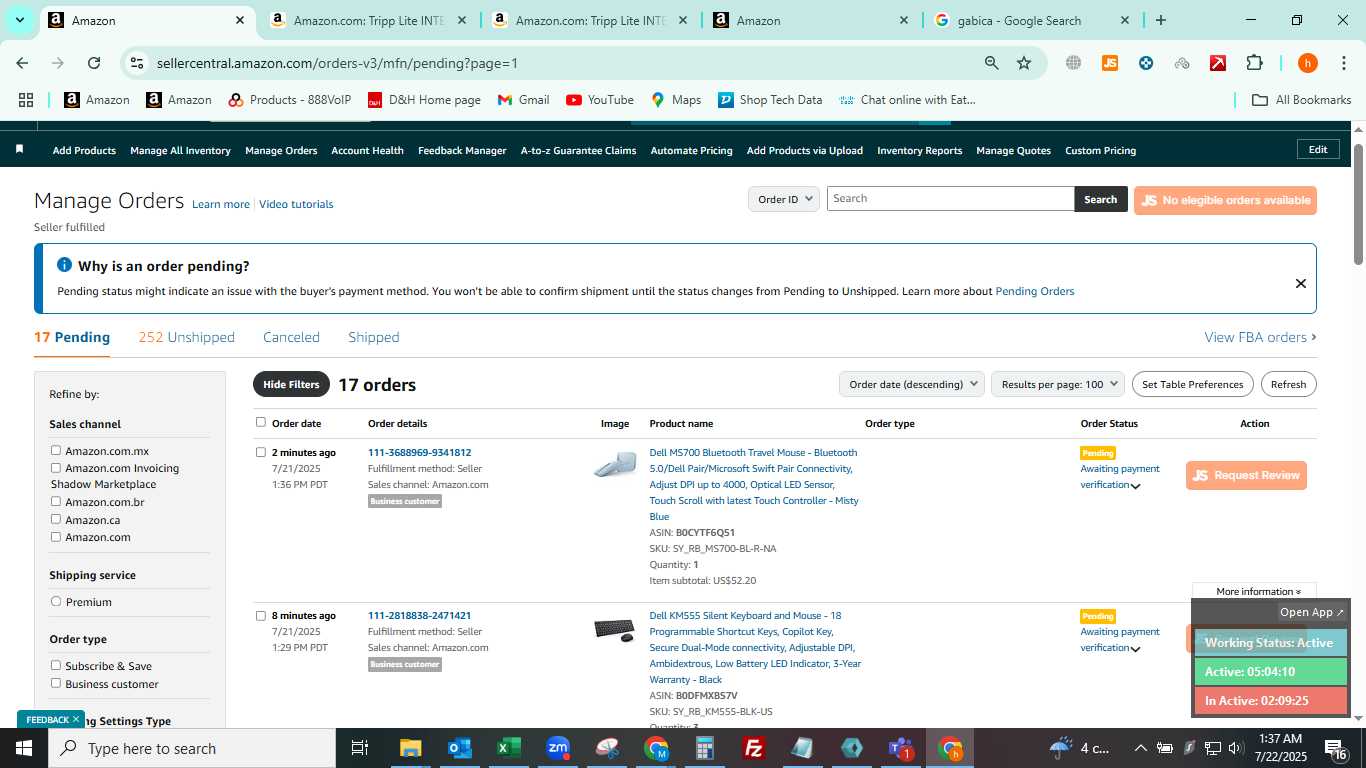The height and width of the screenshot is (768, 1366).
Task: Open order link 111-2818838-2471421
Action: (x=419, y=616)
